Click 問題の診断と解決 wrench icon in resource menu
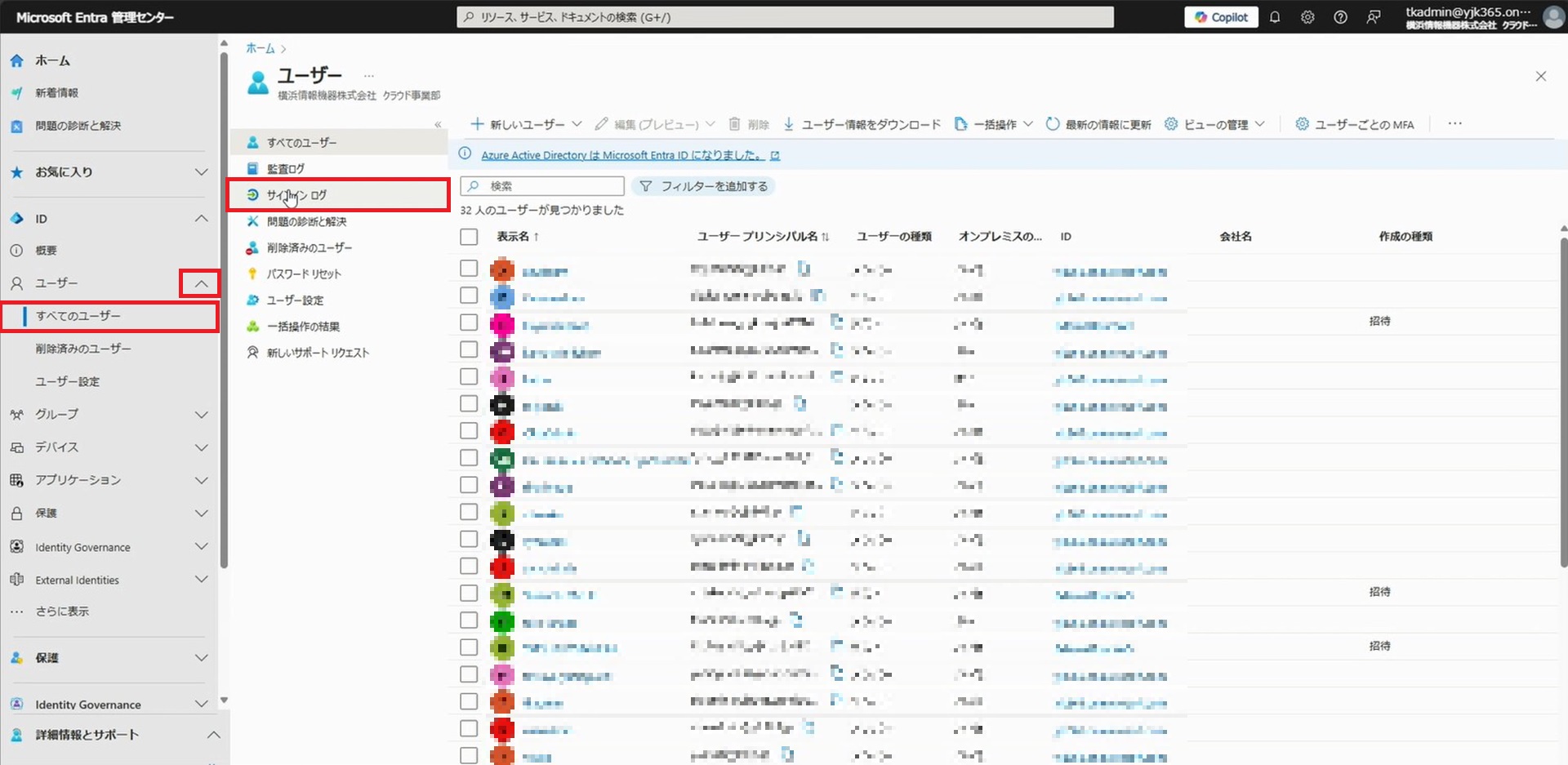This screenshot has width=1568, height=765. coord(252,221)
